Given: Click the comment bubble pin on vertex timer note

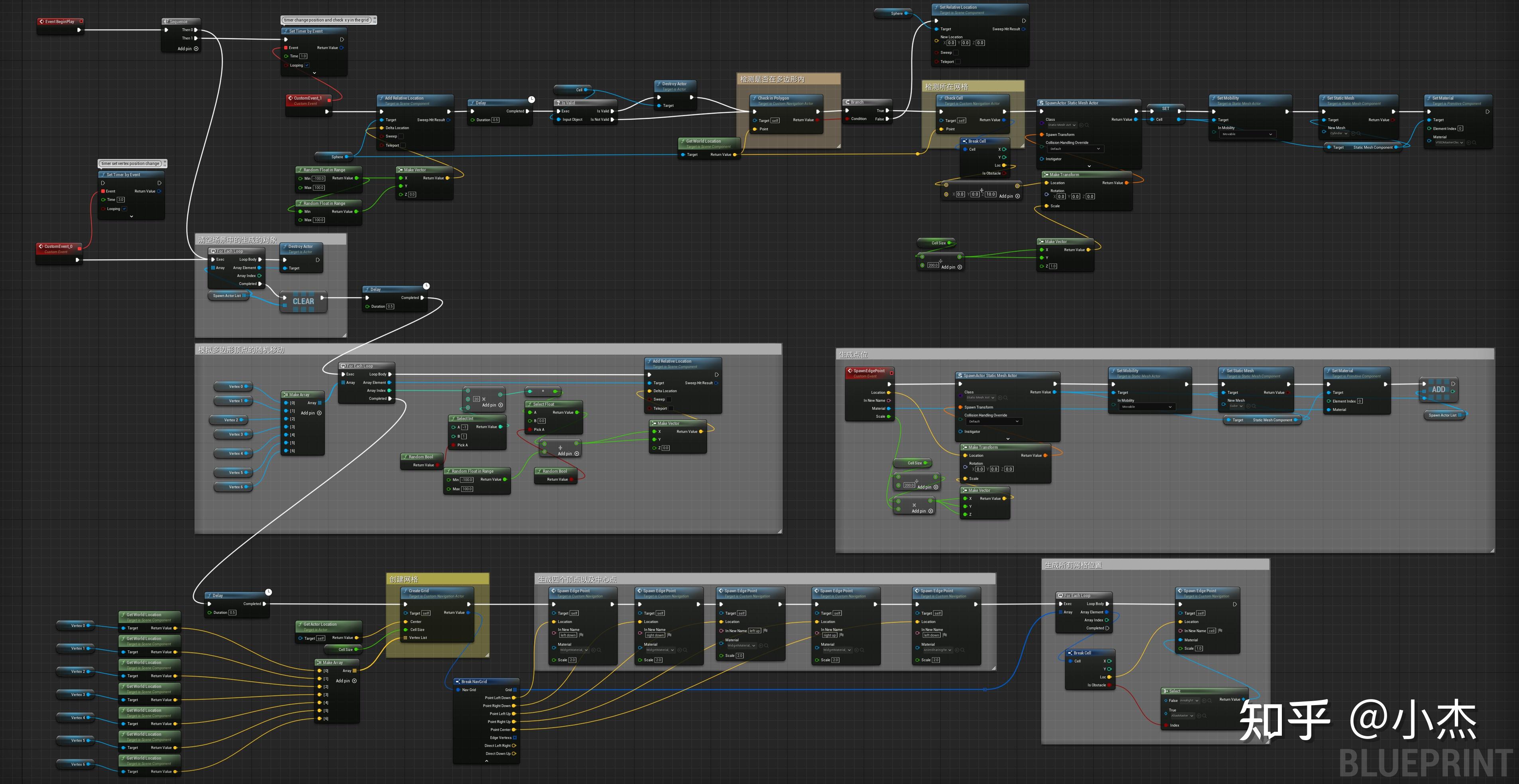Looking at the screenshot, I should pyautogui.click(x=165, y=163).
